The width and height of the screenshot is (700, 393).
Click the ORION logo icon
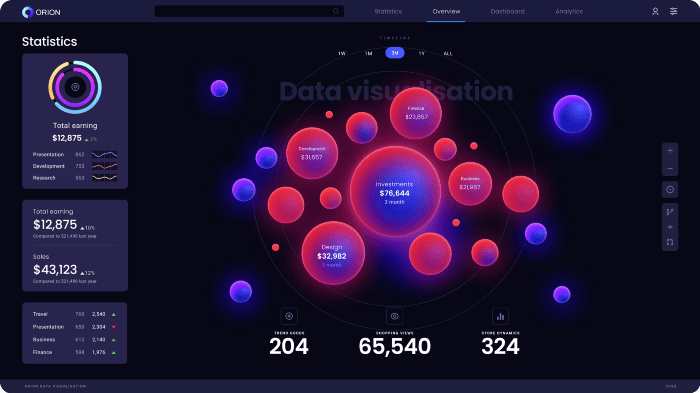click(x=28, y=12)
